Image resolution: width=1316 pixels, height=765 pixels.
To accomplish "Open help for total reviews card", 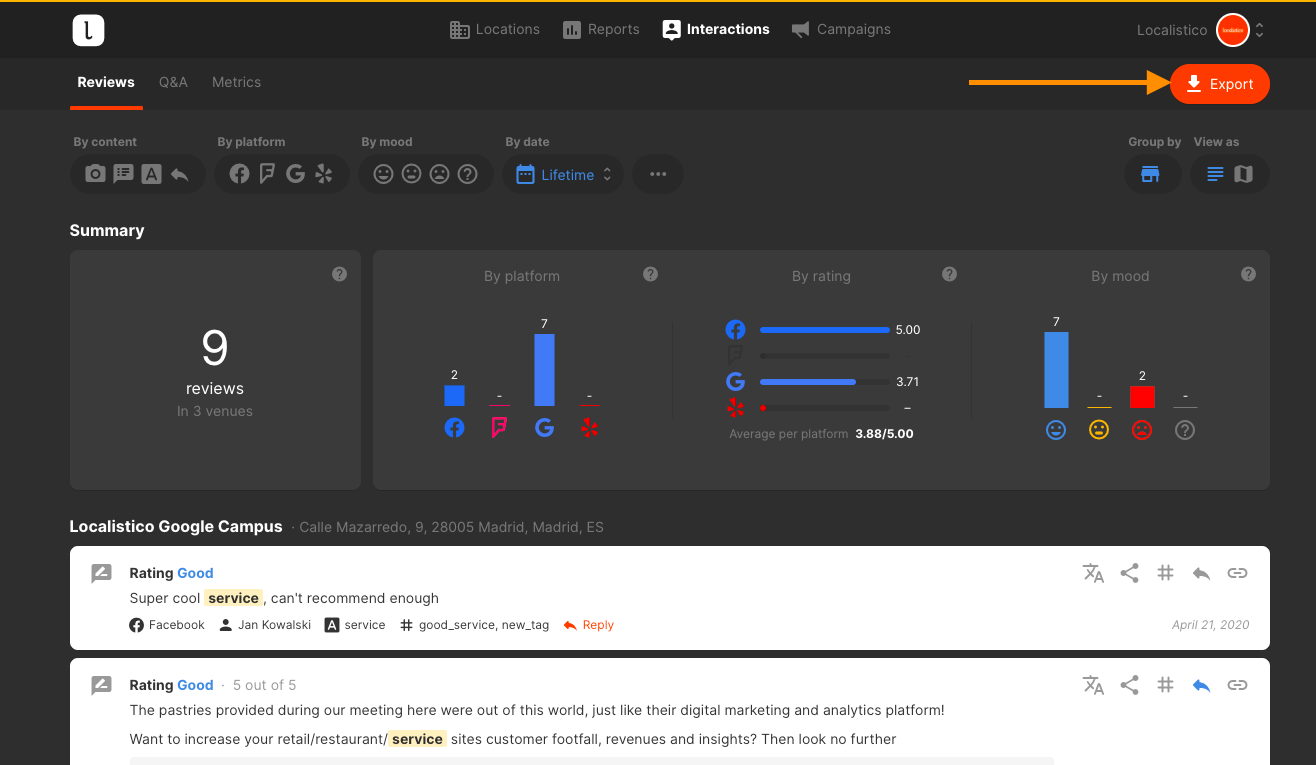I will (x=340, y=274).
